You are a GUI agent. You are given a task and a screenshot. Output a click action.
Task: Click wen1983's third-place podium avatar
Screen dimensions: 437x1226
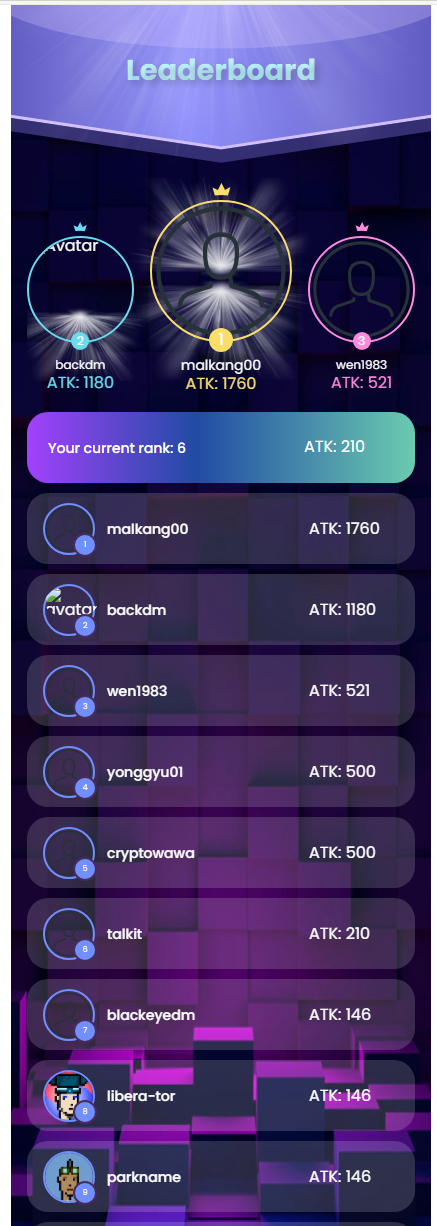click(361, 288)
